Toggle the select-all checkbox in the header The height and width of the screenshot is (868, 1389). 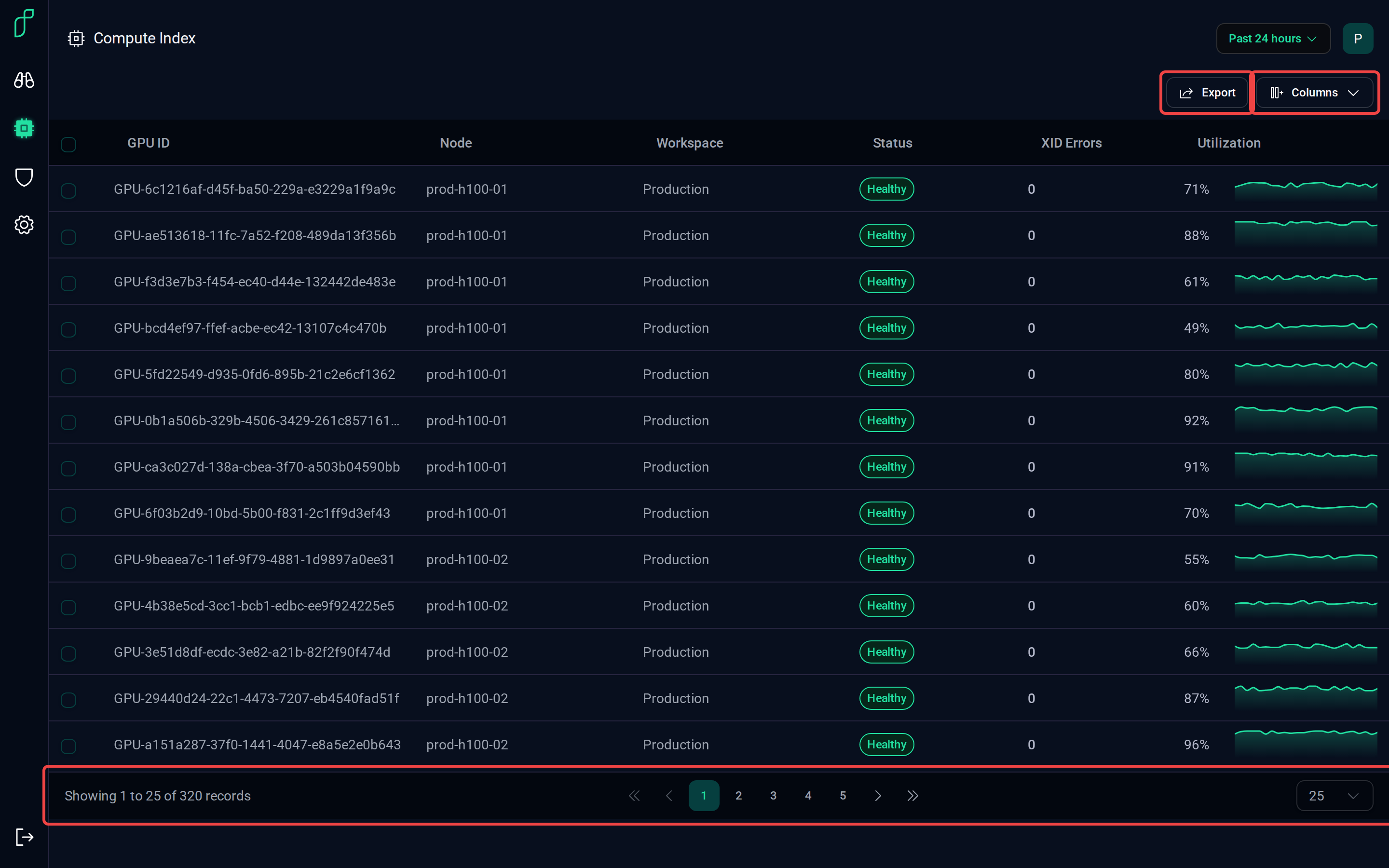tap(68, 144)
